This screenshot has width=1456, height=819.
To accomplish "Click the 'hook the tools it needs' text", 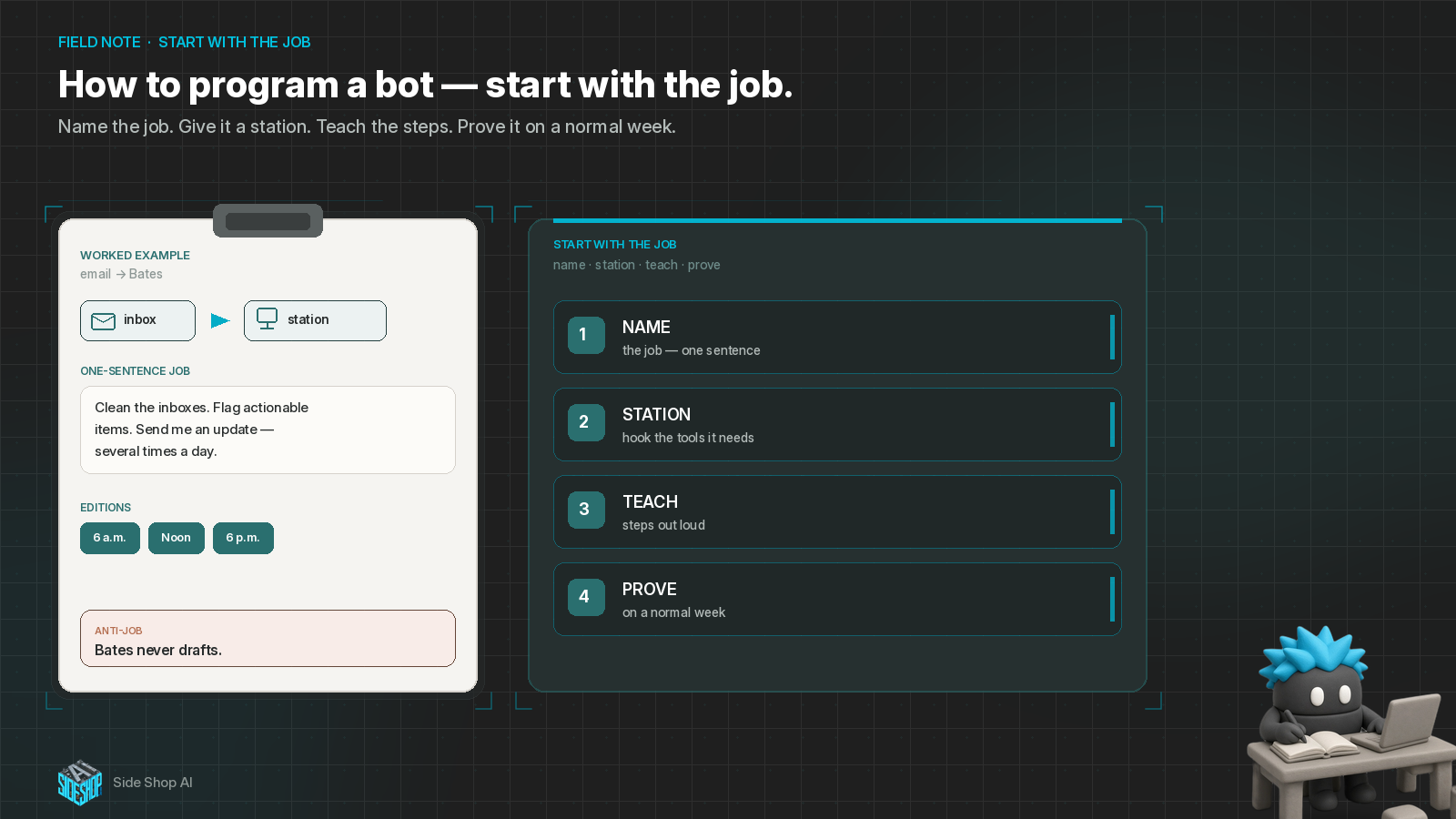I will click(x=688, y=438).
